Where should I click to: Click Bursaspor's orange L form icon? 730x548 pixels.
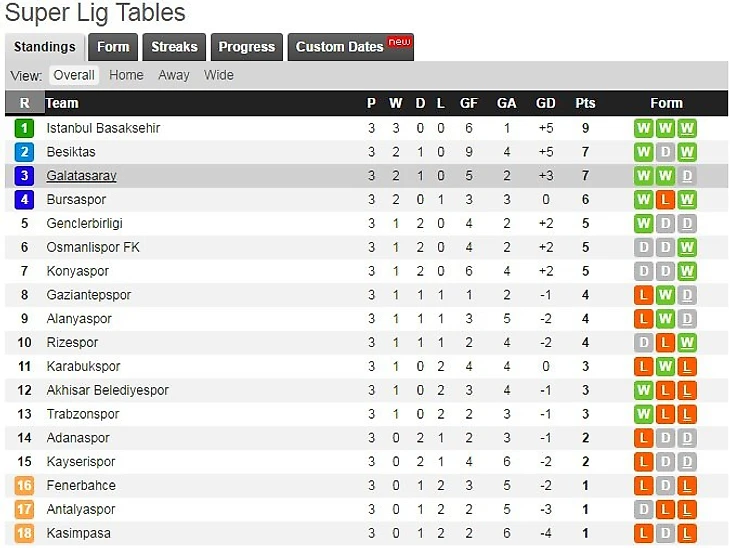click(x=666, y=200)
